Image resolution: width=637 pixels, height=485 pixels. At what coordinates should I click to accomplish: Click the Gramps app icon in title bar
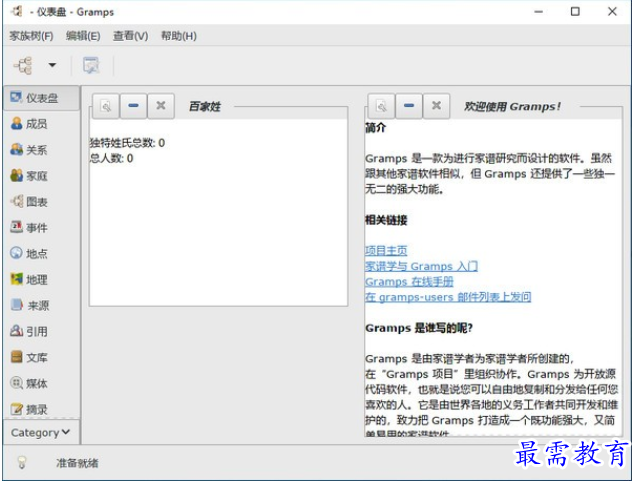(17, 11)
